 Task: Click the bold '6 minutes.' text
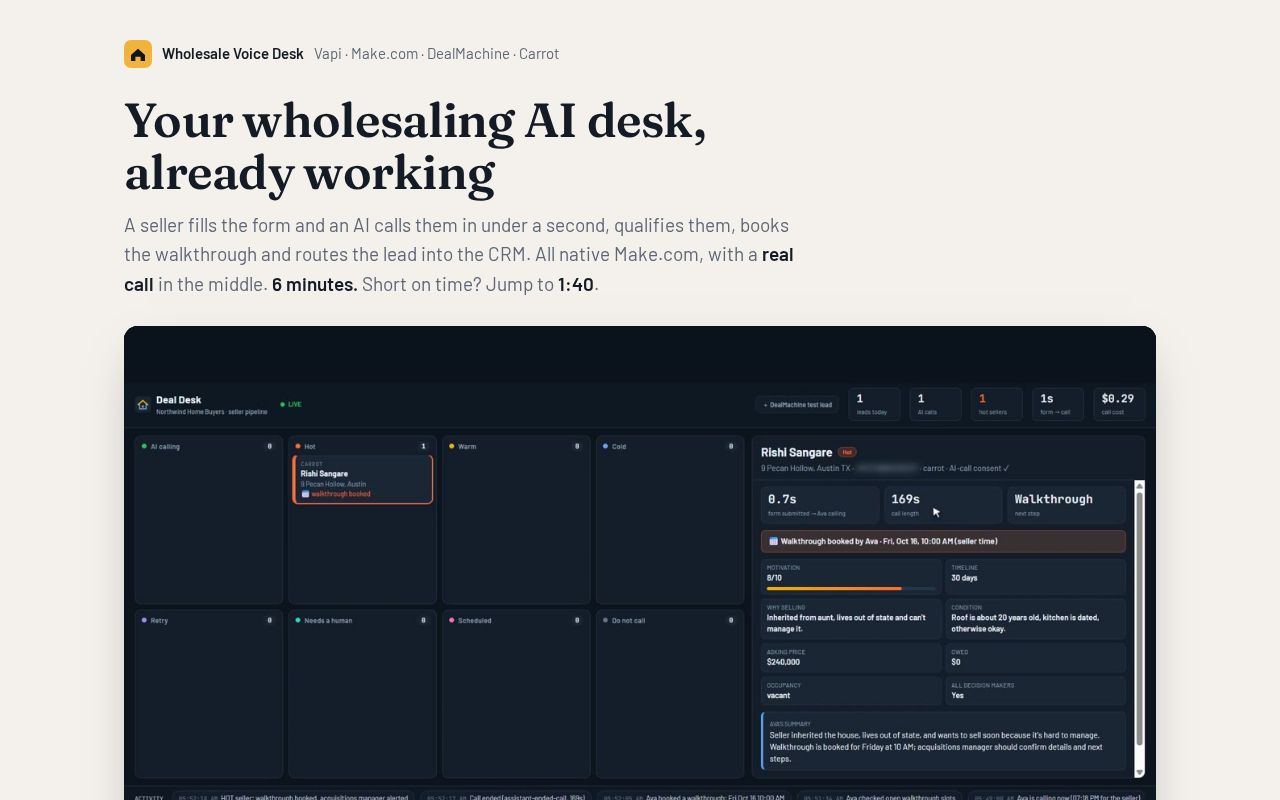click(x=314, y=284)
